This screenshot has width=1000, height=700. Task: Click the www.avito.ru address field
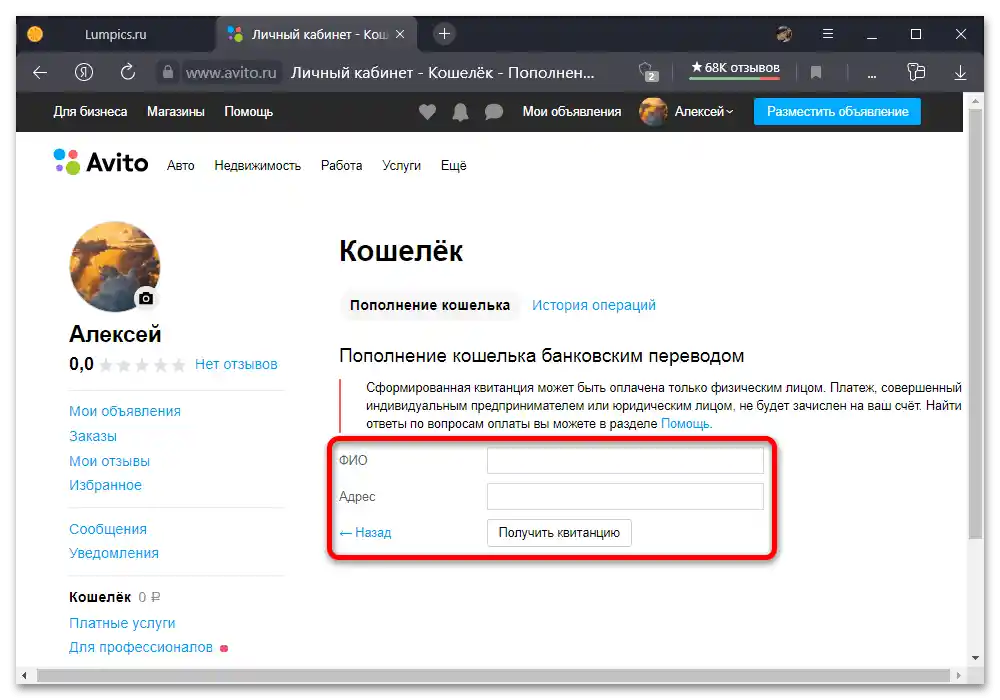tap(231, 73)
